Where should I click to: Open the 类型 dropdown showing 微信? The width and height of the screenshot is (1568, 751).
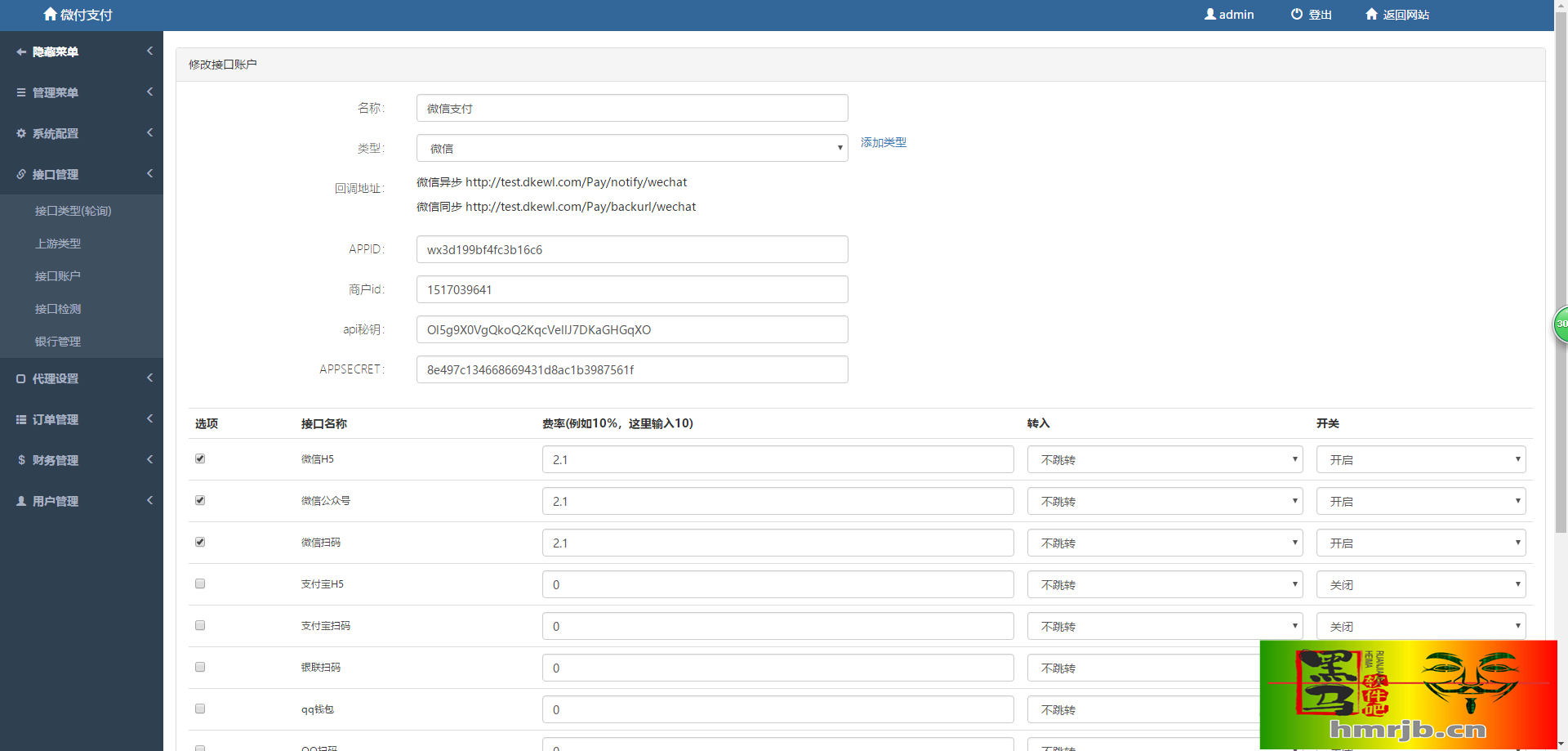(x=632, y=148)
